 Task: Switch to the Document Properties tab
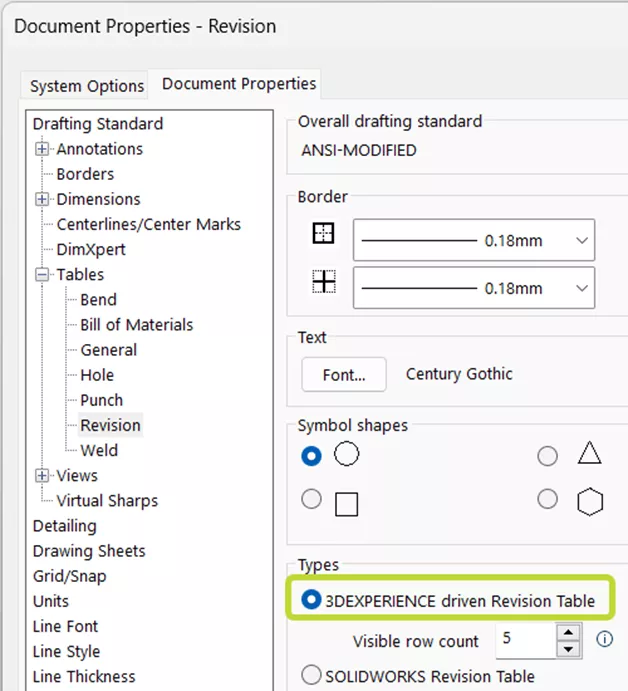[x=239, y=84]
